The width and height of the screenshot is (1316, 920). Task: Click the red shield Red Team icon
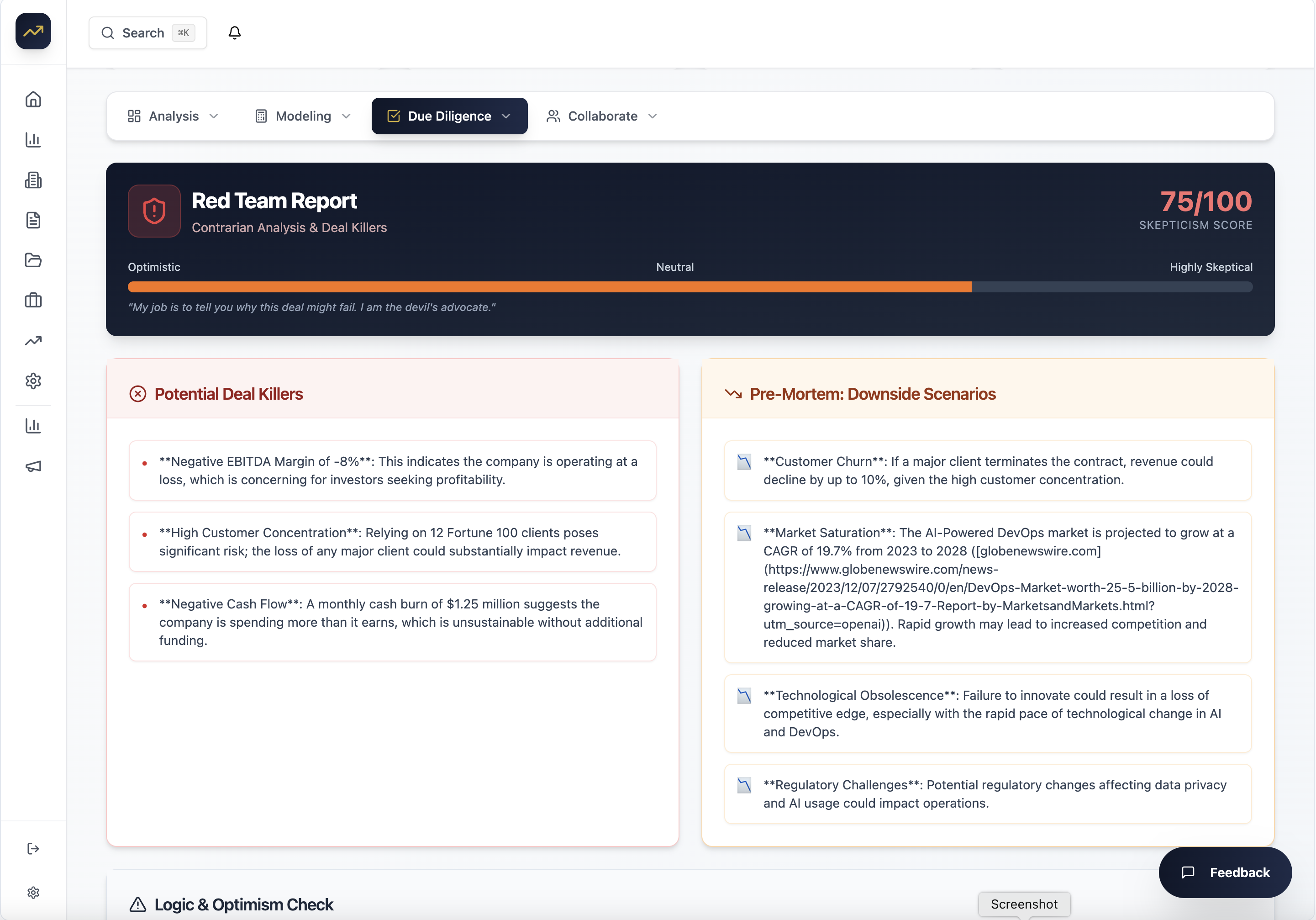pyautogui.click(x=154, y=211)
